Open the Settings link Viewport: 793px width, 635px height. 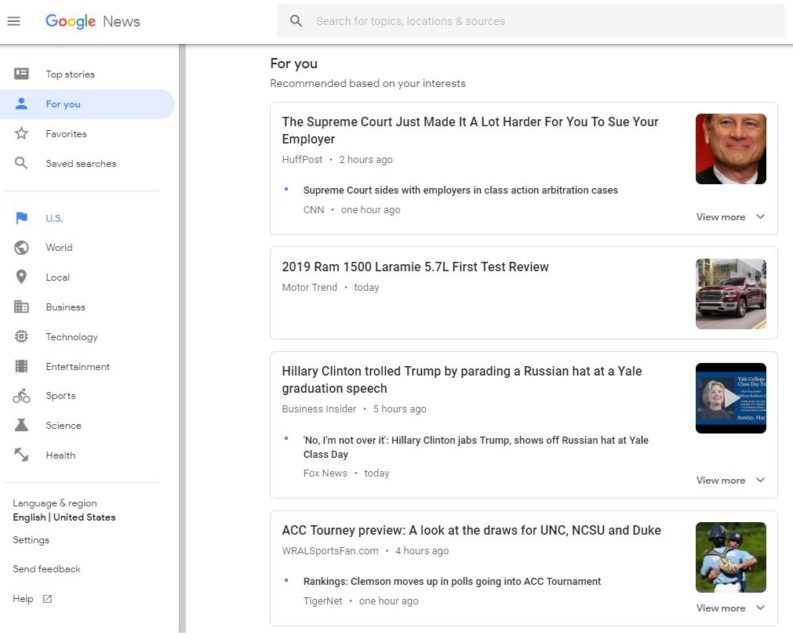[31, 540]
